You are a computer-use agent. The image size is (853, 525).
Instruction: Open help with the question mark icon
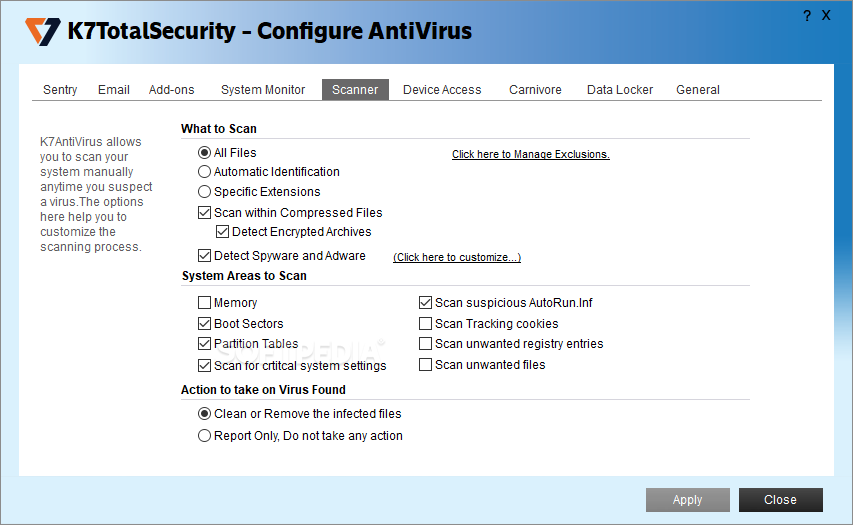(x=807, y=16)
